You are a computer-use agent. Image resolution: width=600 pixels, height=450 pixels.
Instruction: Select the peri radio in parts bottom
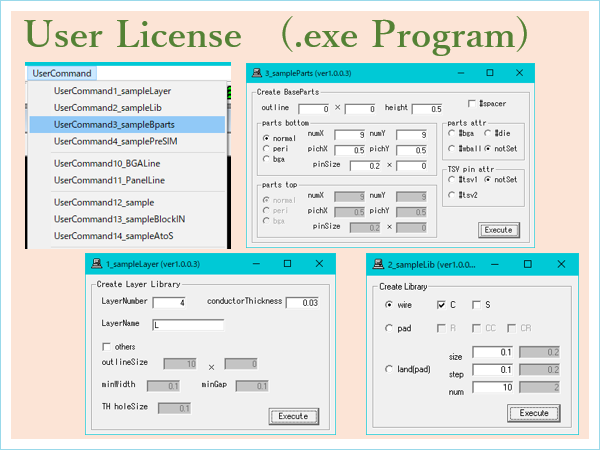click(x=265, y=146)
